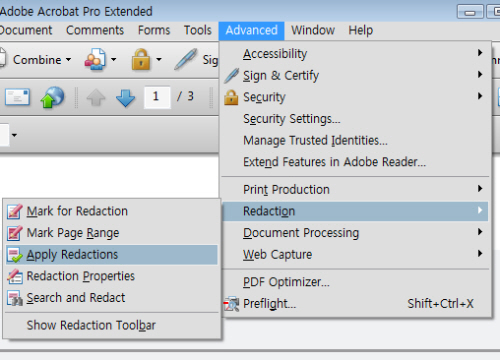Select Document Processing menu entry
This screenshot has width=500, height=360.
tap(355, 233)
